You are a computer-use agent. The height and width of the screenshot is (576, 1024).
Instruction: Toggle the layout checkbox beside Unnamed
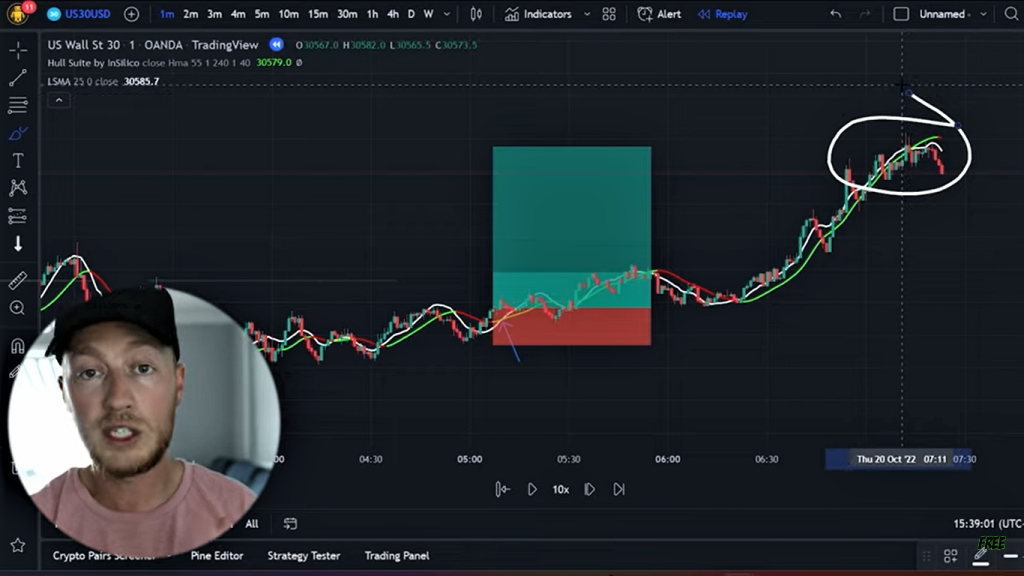point(901,14)
